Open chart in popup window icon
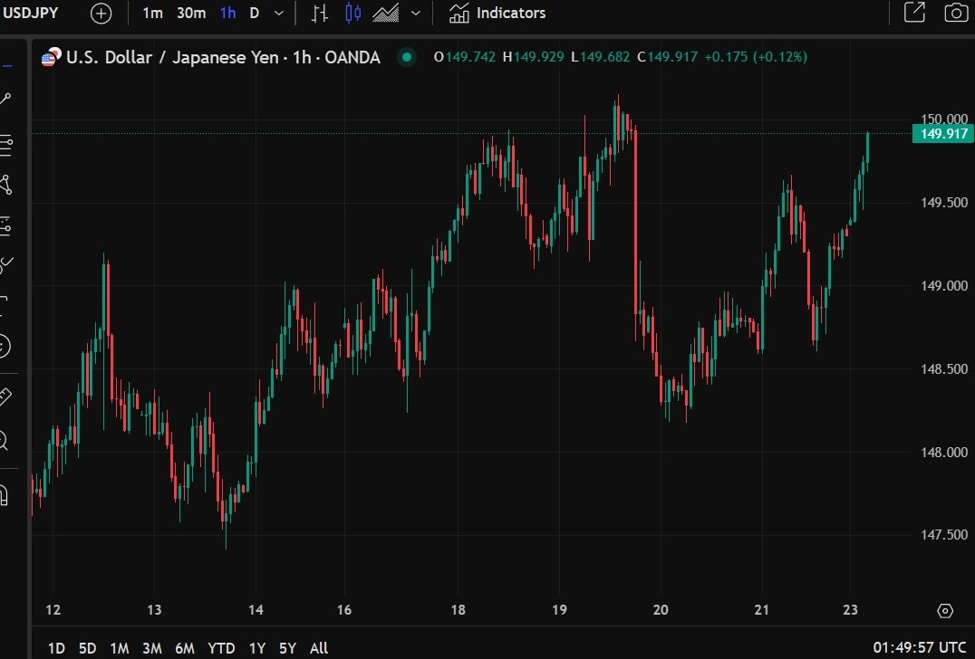The image size is (975, 659). click(914, 13)
